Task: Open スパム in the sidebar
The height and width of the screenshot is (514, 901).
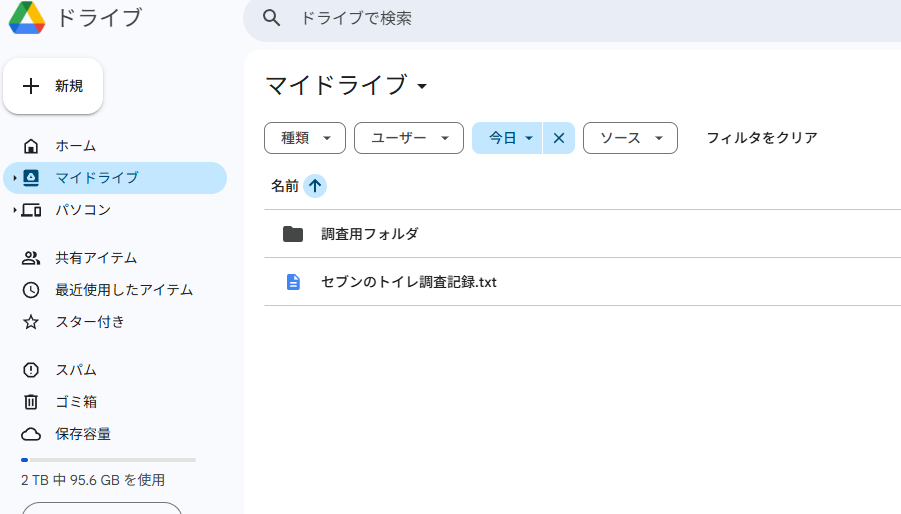Action: 76,370
